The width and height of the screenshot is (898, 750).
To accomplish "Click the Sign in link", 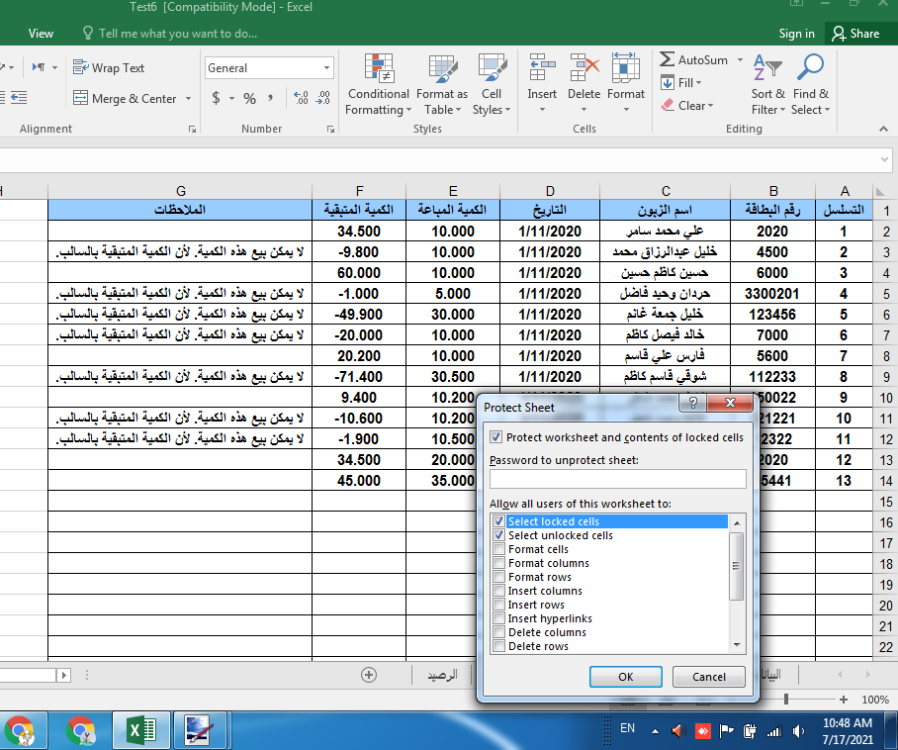I will [x=796, y=34].
